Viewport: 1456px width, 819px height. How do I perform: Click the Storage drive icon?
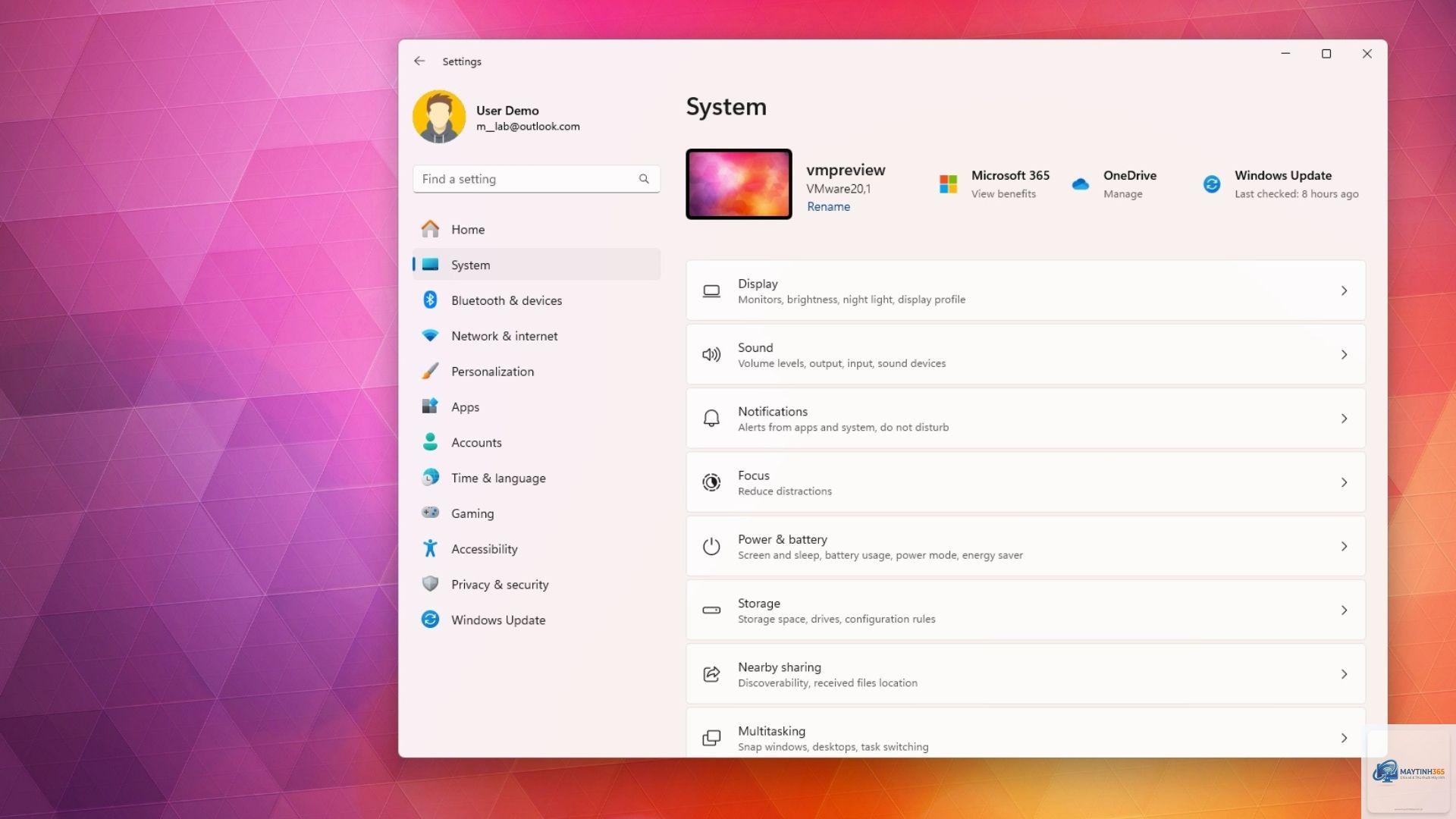711,610
